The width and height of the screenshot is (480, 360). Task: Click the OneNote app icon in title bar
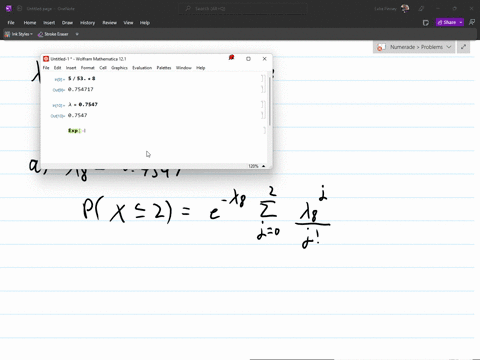pyautogui.click(x=9, y=9)
